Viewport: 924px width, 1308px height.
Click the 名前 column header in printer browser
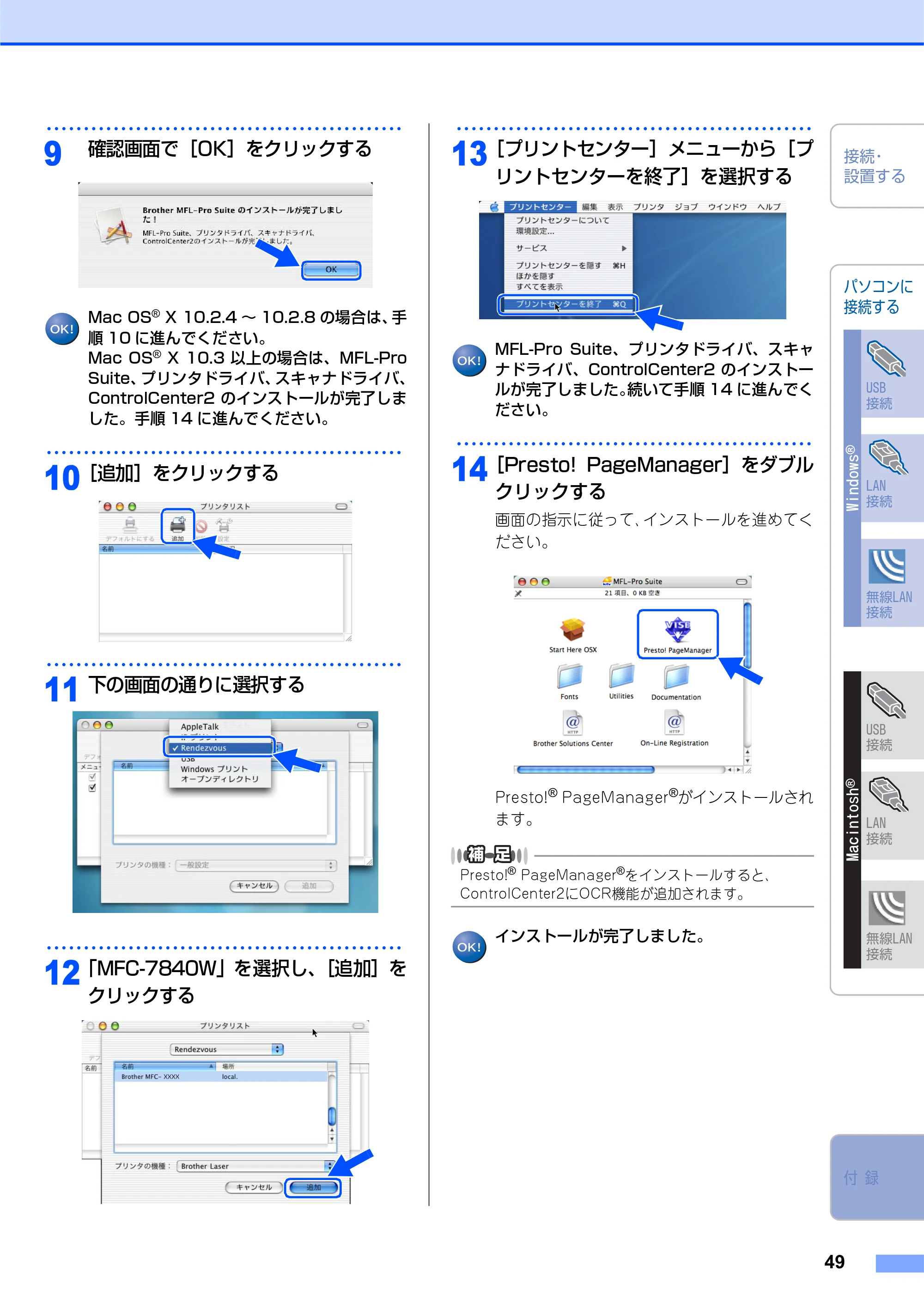165,1066
